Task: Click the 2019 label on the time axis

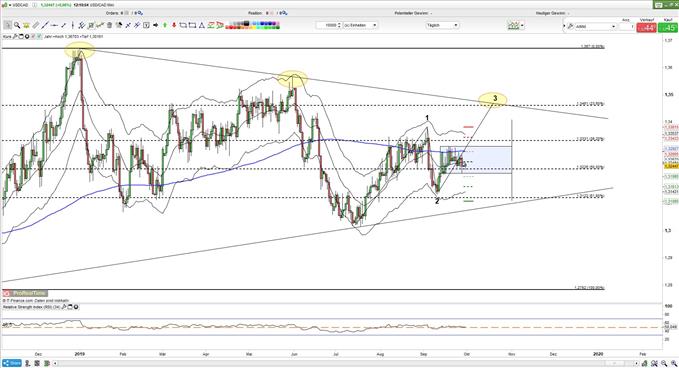Action: click(x=80, y=354)
